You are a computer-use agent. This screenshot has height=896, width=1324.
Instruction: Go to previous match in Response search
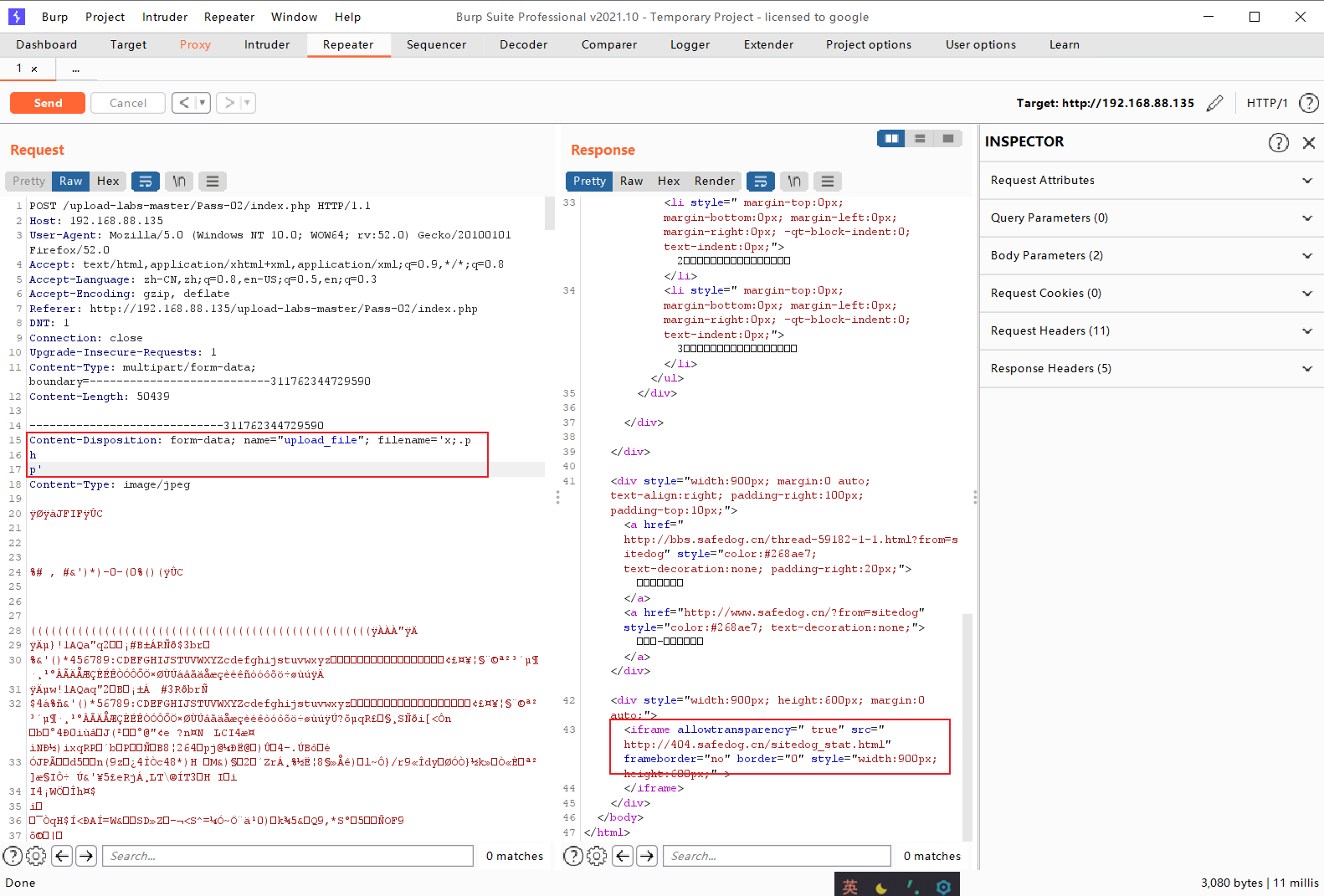(623, 856)
